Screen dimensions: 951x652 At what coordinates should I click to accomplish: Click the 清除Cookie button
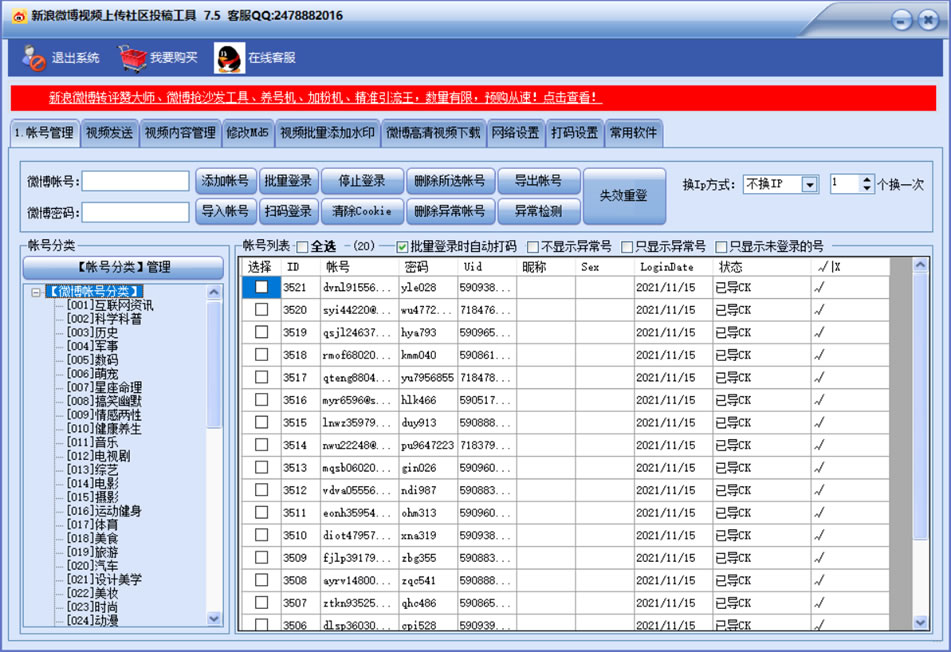tap(362, 212)
